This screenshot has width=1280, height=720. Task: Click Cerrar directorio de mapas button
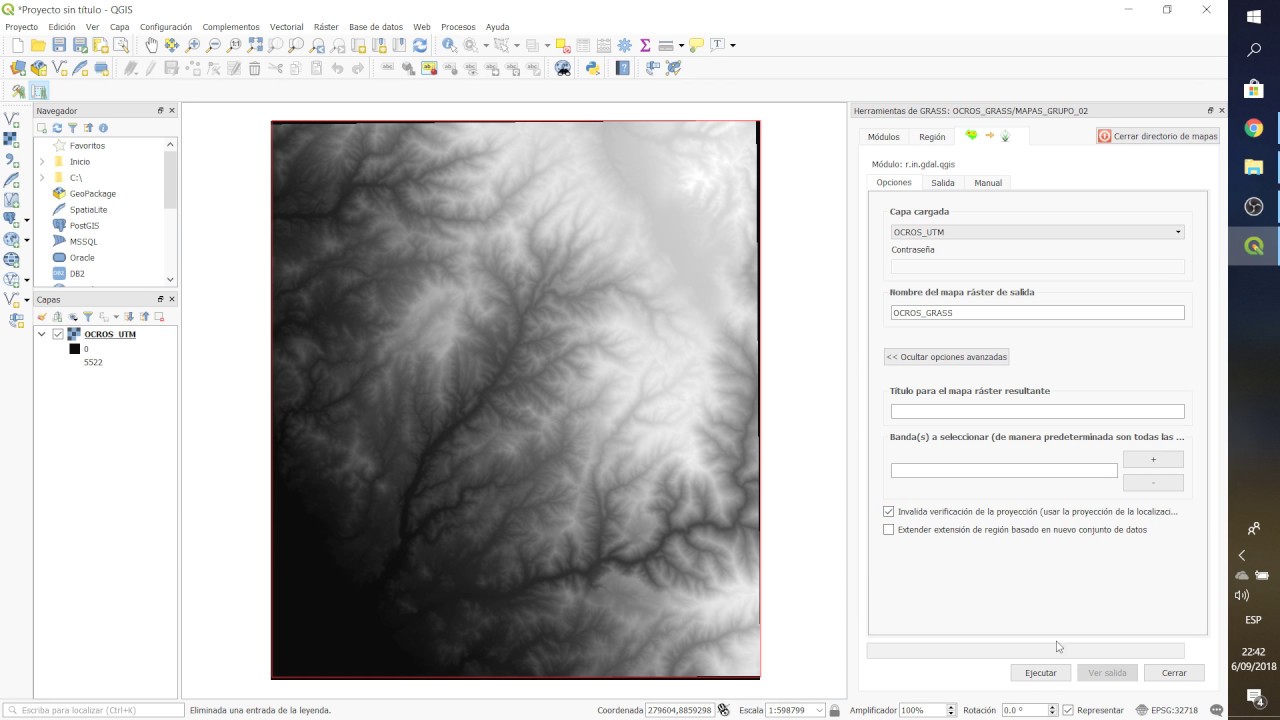click(1158, 136)
